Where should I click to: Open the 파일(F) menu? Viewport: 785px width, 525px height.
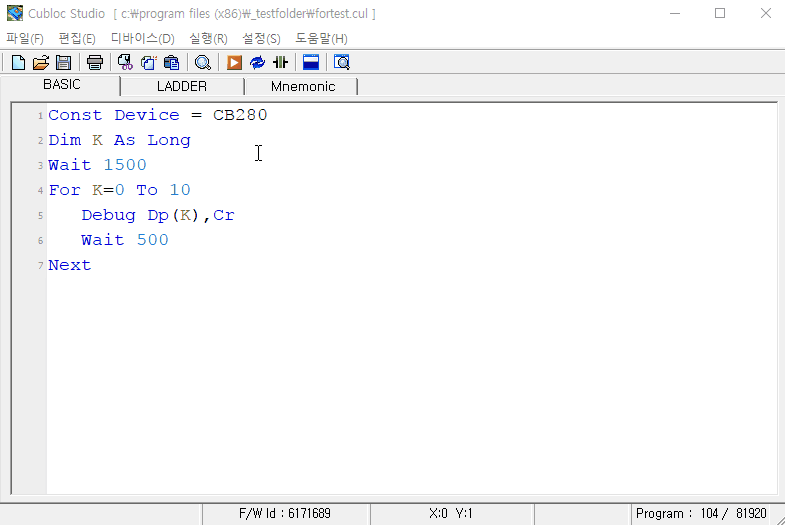coord(25,38)
